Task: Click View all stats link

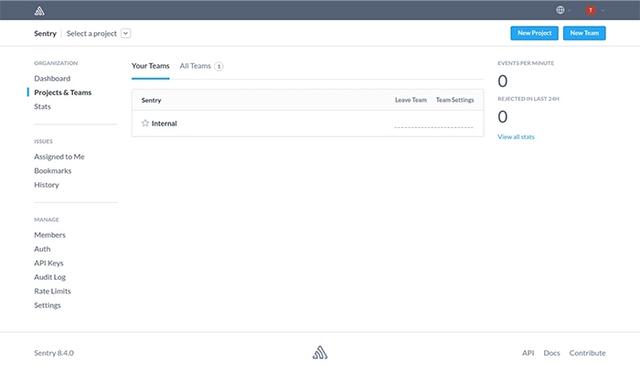Action: pos(516,137)
